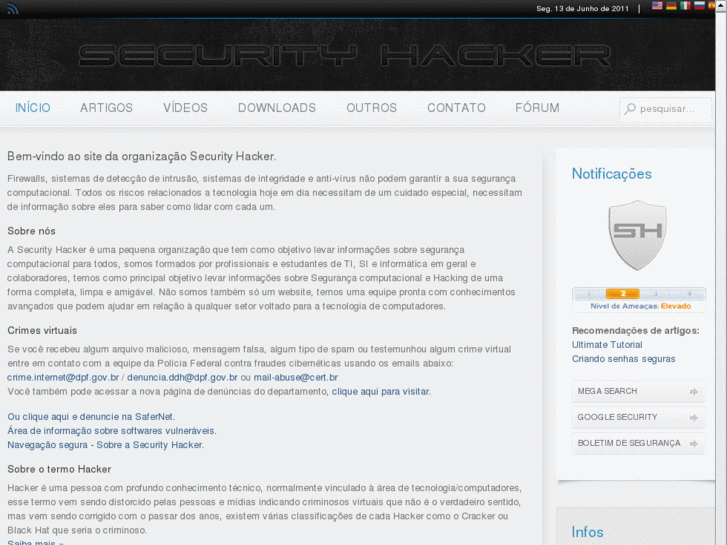Click the 'Sobre nós' heading
The height and width of the screenshot is (545, 727).
(x=31, y=231)
